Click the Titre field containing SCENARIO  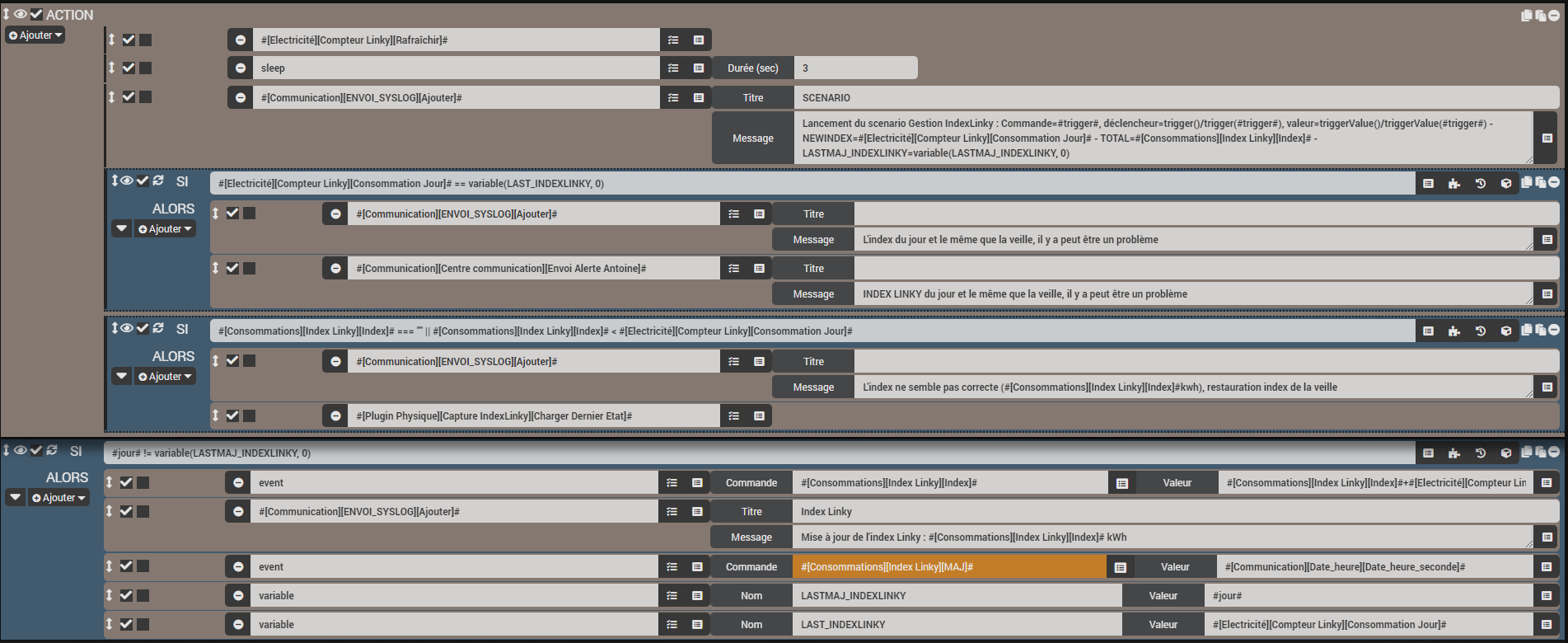1177,97
